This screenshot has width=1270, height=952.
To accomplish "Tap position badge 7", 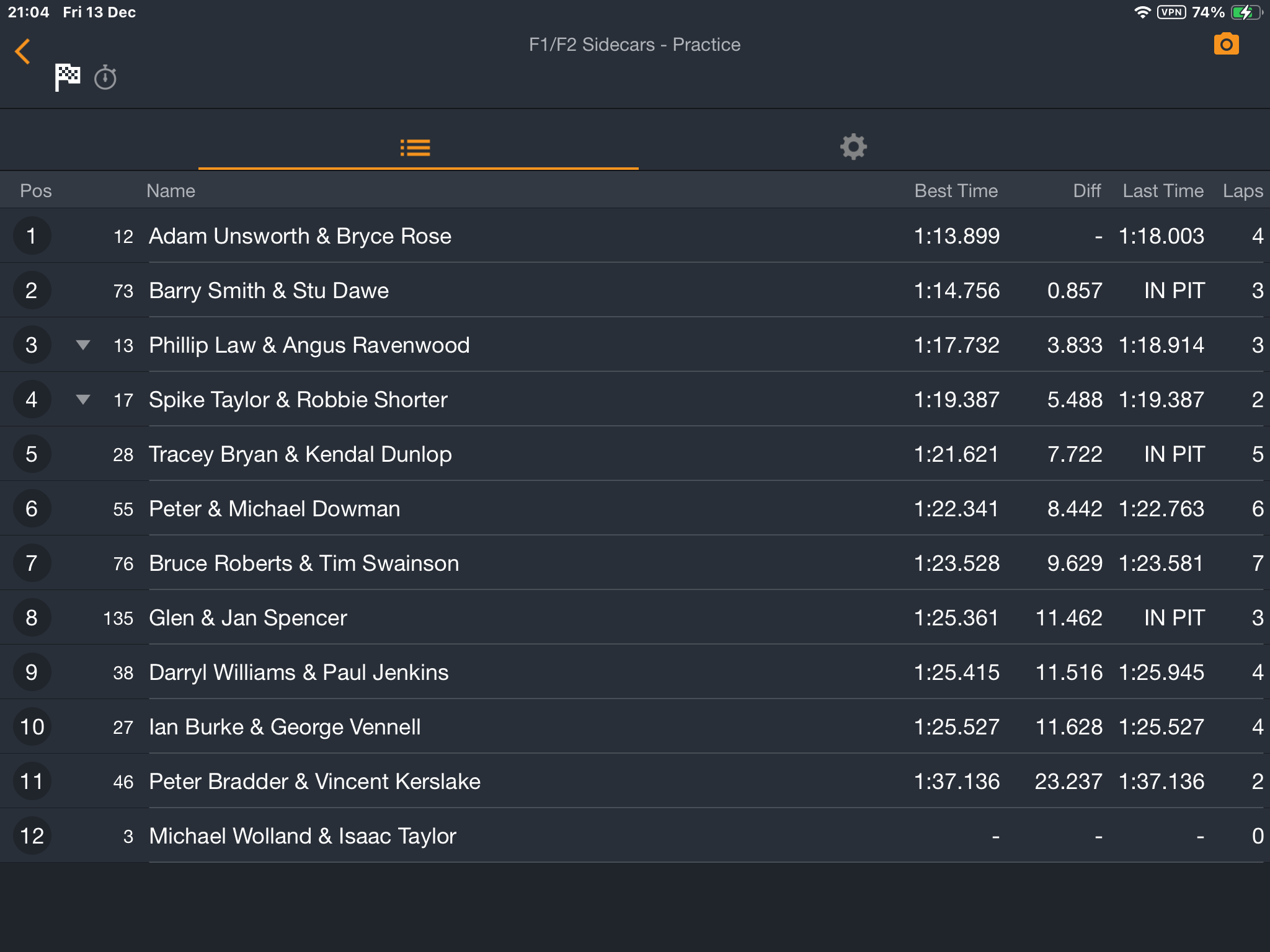I will click(32, 563).
